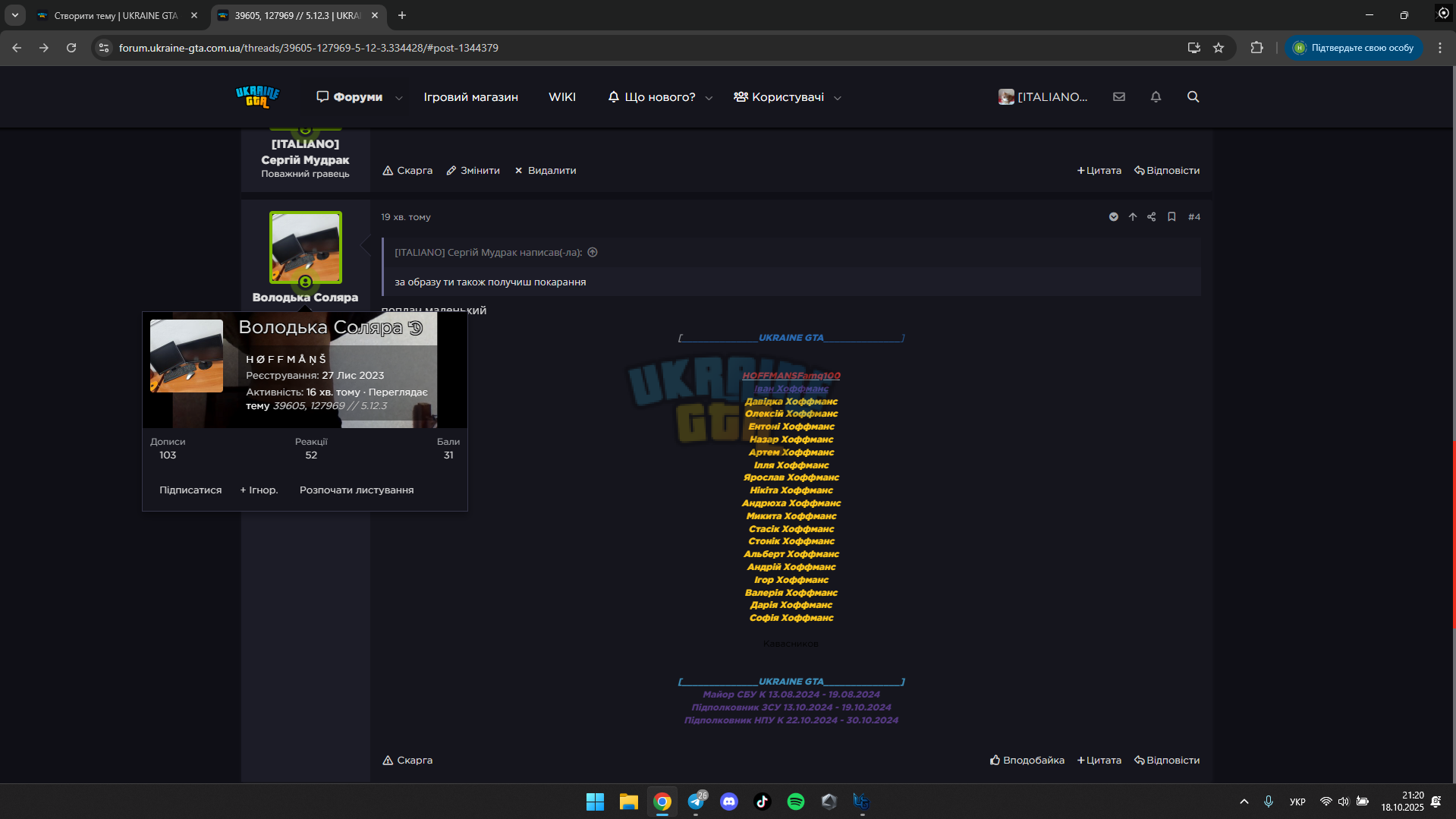Open the Chrome extensions puzzle icon
This screenshot has height=819, width=1456.
1257,48
